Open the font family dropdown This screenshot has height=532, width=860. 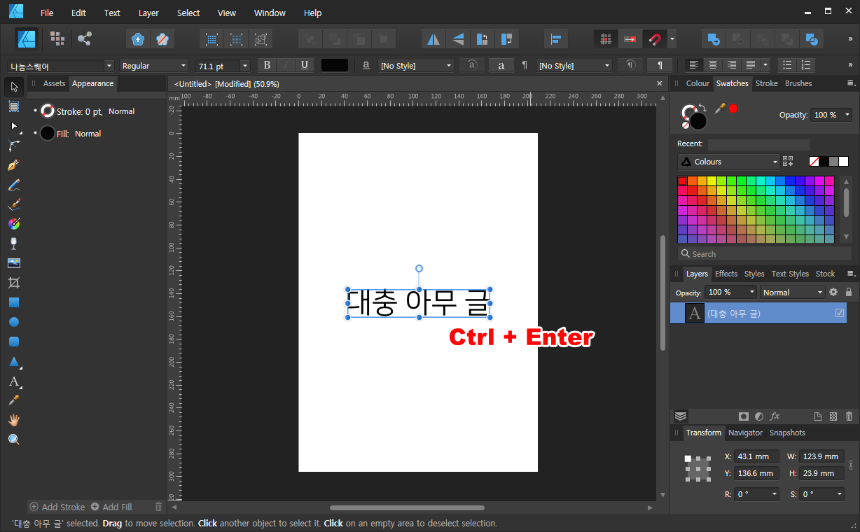click(x=109, y=66)
